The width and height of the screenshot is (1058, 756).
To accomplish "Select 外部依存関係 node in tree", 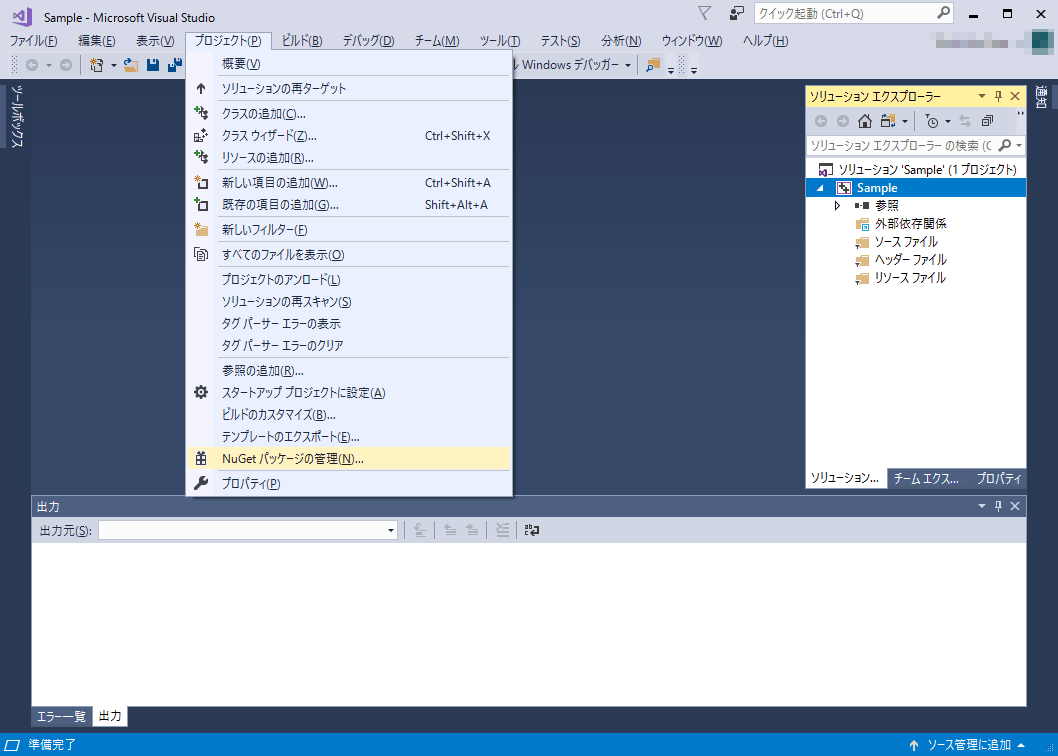I will pyautogui.click(x=910, y=223).
